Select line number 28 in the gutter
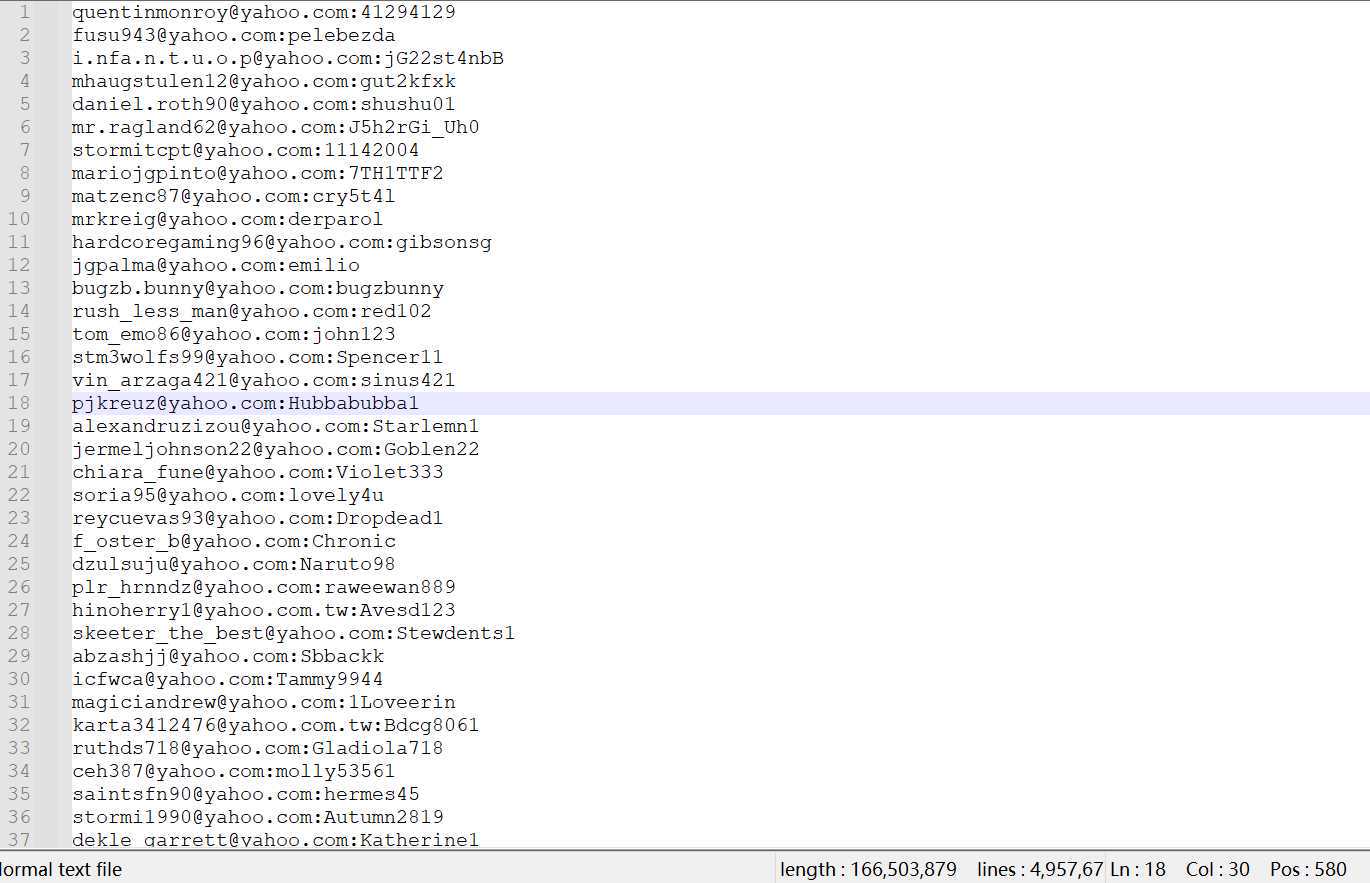 pos(19,633)
